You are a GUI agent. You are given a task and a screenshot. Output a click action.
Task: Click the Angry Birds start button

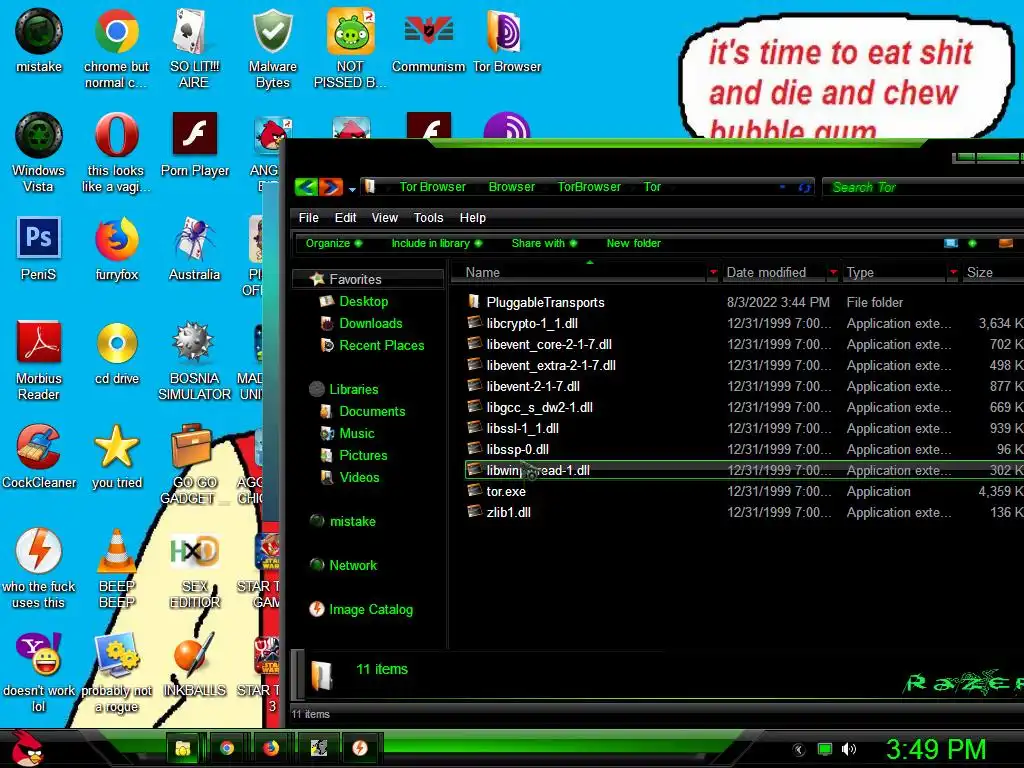tap(25, 748)
